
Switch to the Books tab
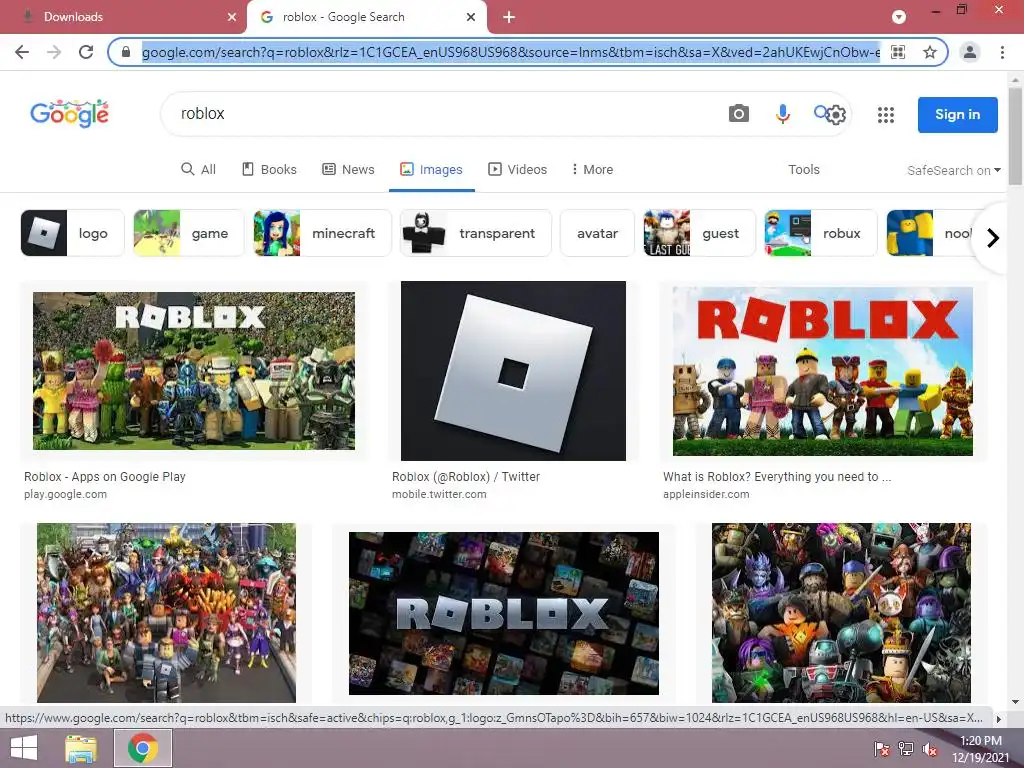point(269,169)
